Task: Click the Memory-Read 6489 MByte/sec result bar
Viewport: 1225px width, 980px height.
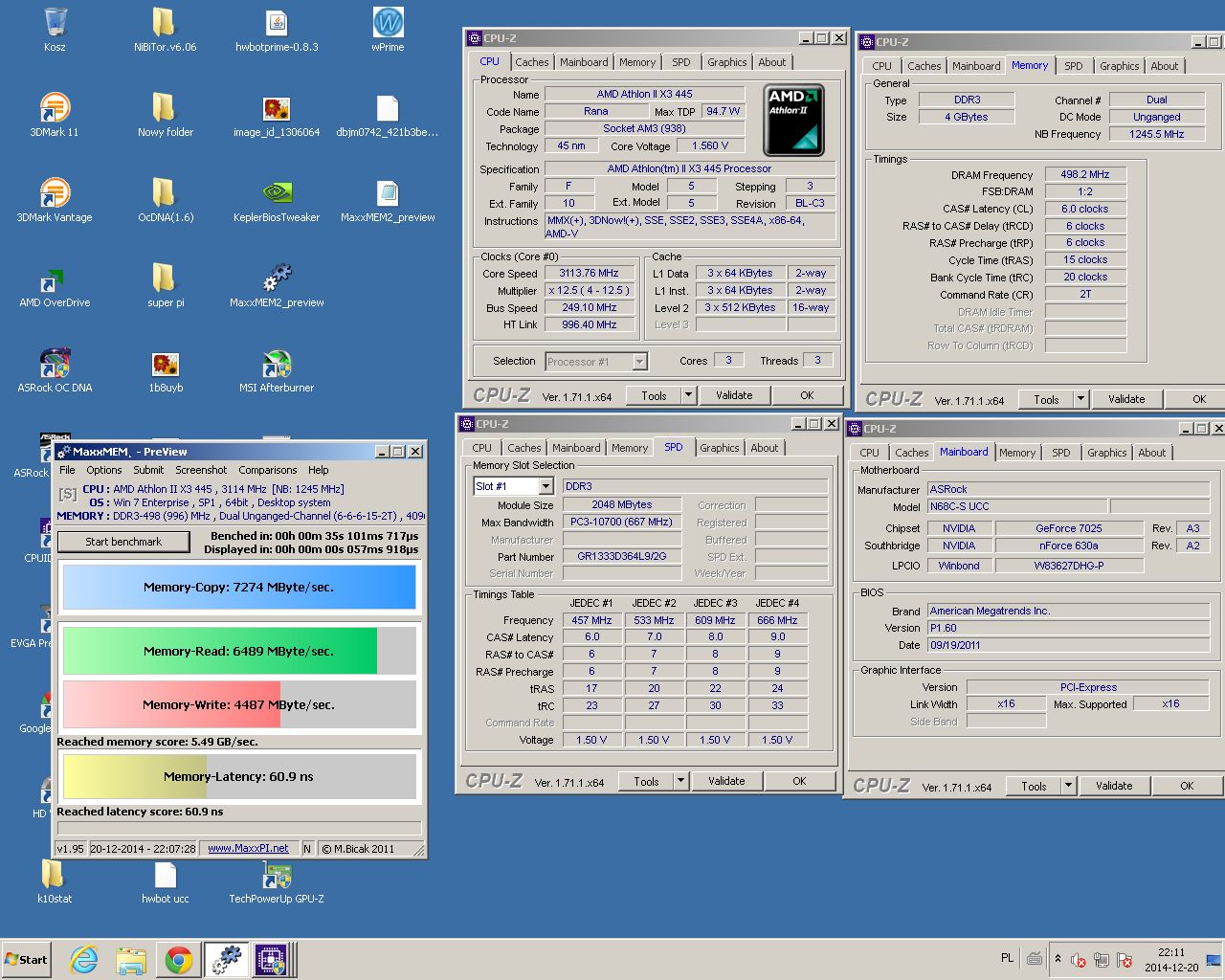Action: coord(239,651)
